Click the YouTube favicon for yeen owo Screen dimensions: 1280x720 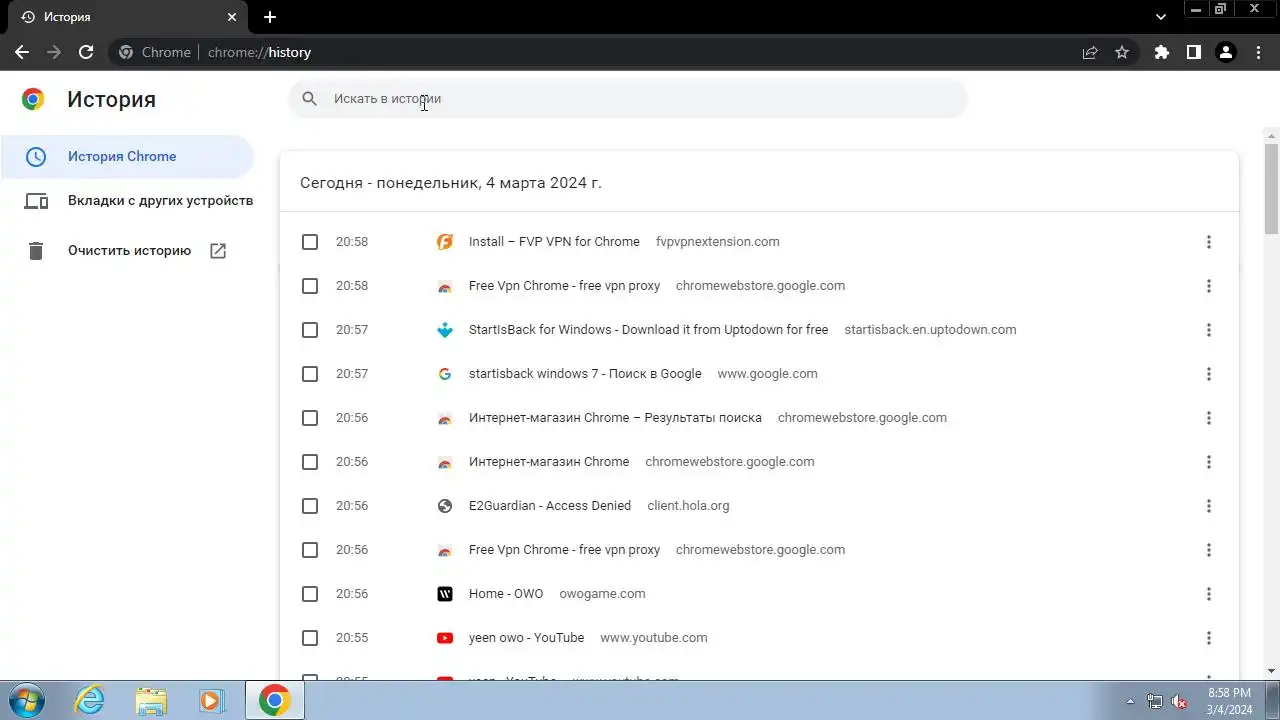click(445, 638)
